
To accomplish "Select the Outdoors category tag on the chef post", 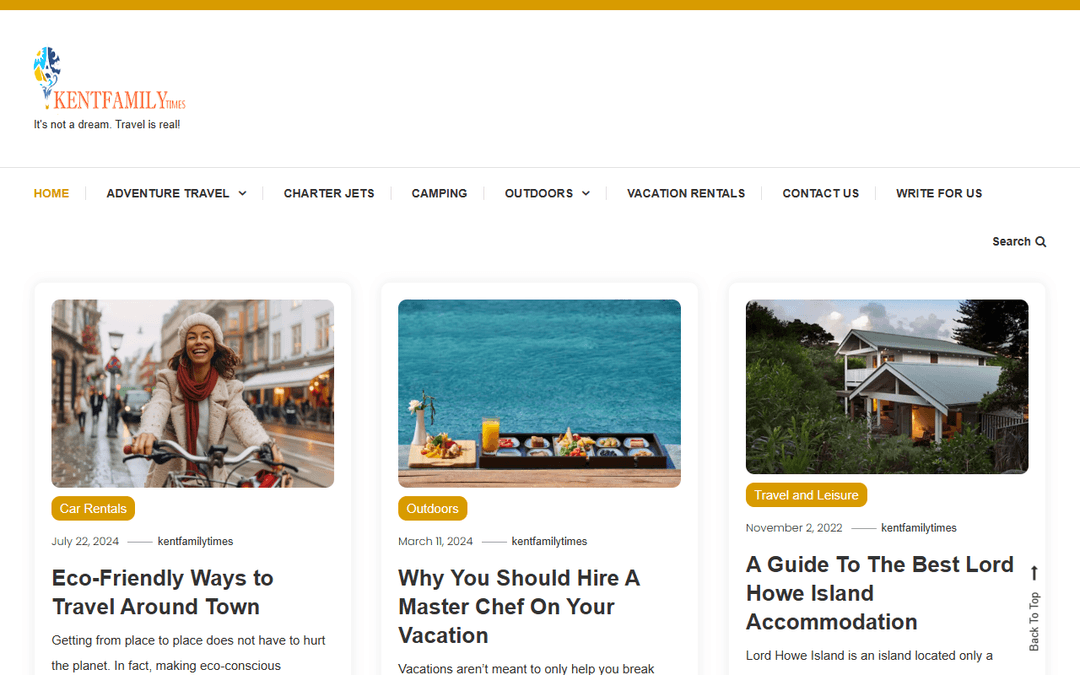I will pyautogui.click(x=433, y=508).
